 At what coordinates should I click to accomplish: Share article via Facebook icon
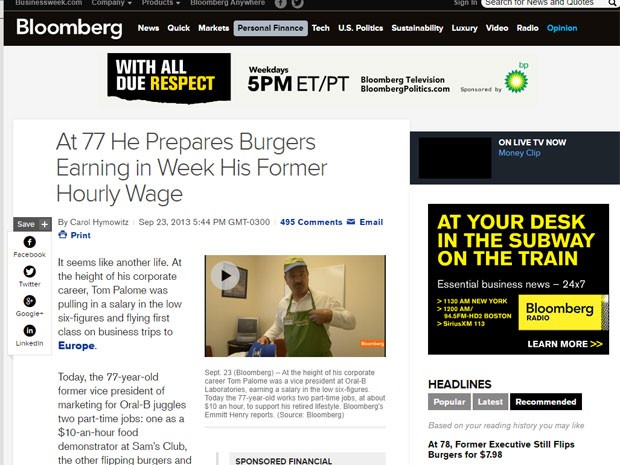click(x=30, y=242)
